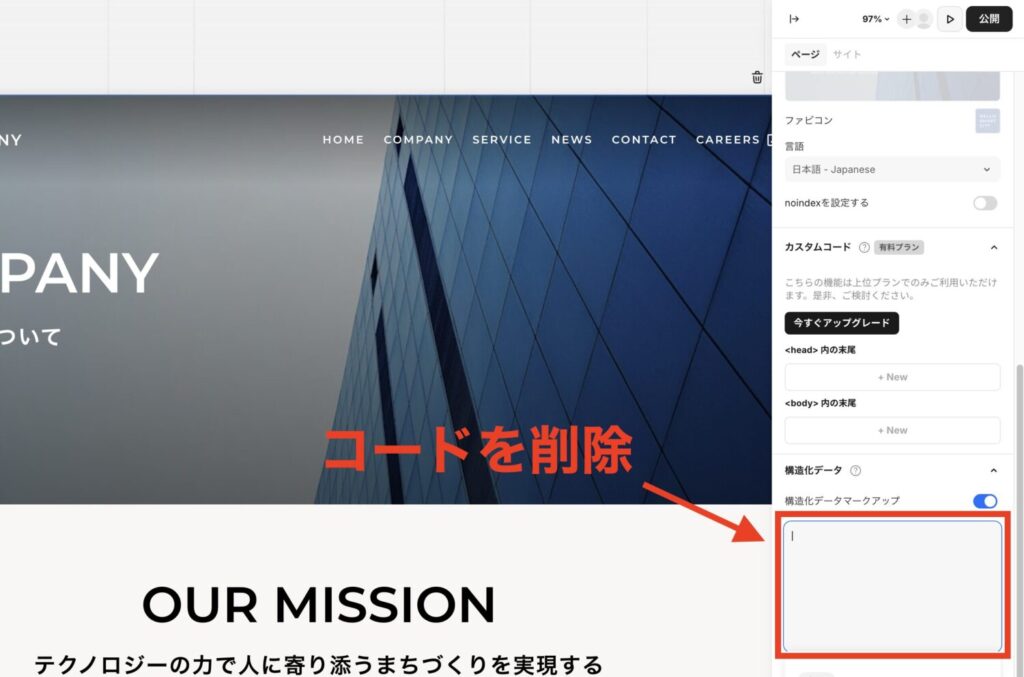
Task: Switch to the サイト tab
Action: pyautogui.click(x=846, y=54)
